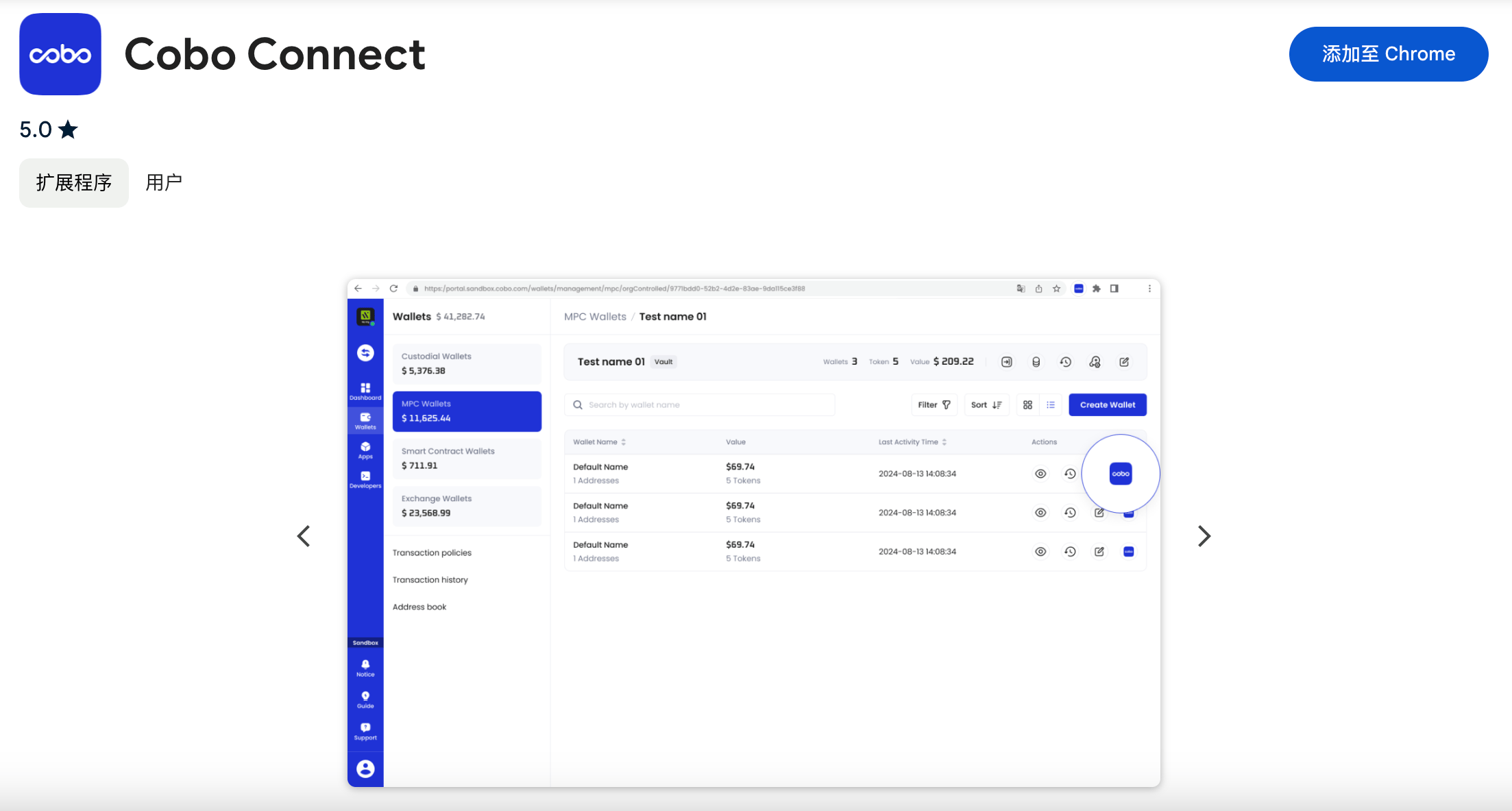Click the Cobo extension icon in preview toolbar
Viewport: 1512px width, 811px height.
(x=1078, y=289)
